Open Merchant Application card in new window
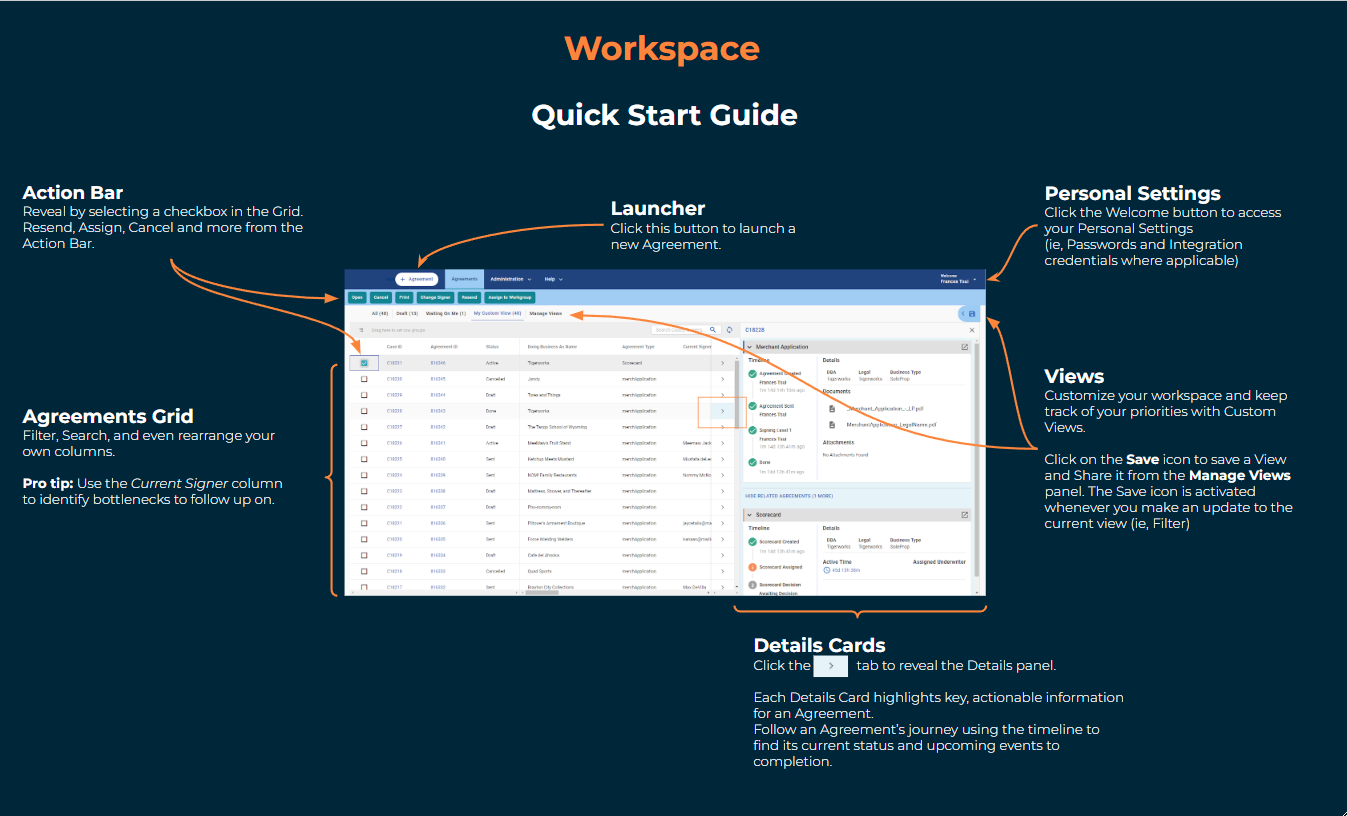The width and height of the screenshot is (1347, 816). pos(965,347)
